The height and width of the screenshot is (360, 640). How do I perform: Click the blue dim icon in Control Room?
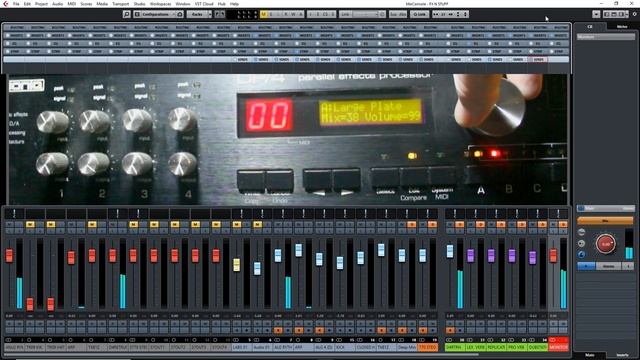coord(582,254)
